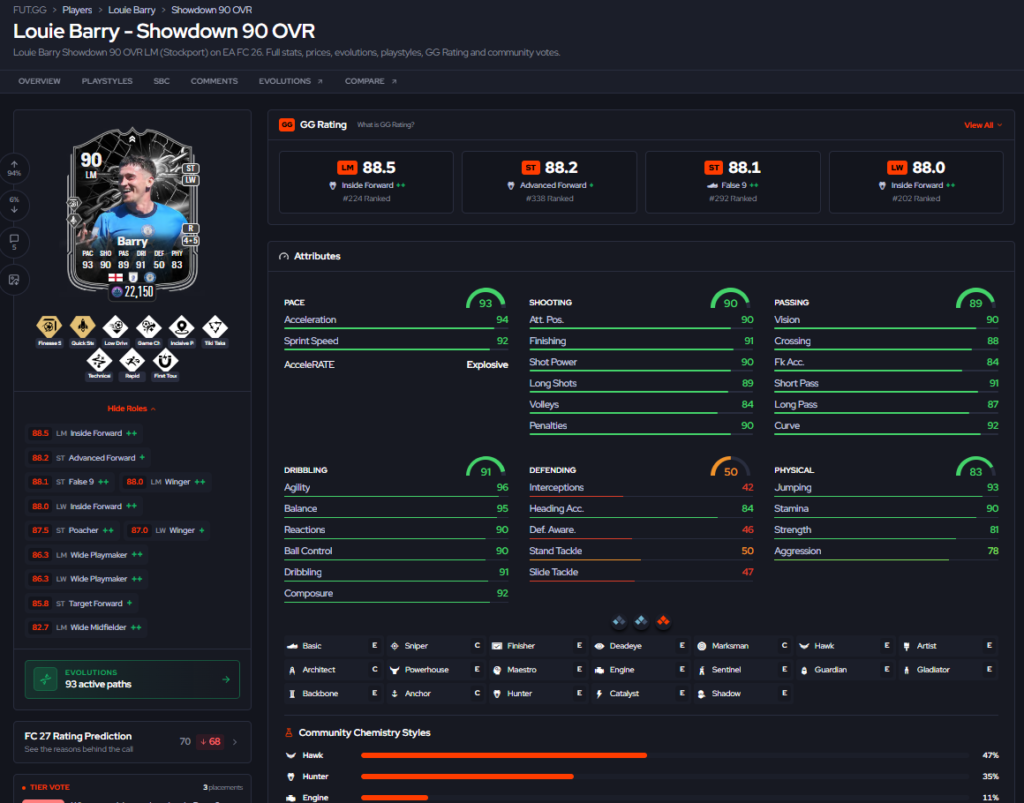This screenshot has width=1024, height=803.
Task: Click the orange full-chemistry diamond icon
Action: pyautogui.click(x=664, y=621)
